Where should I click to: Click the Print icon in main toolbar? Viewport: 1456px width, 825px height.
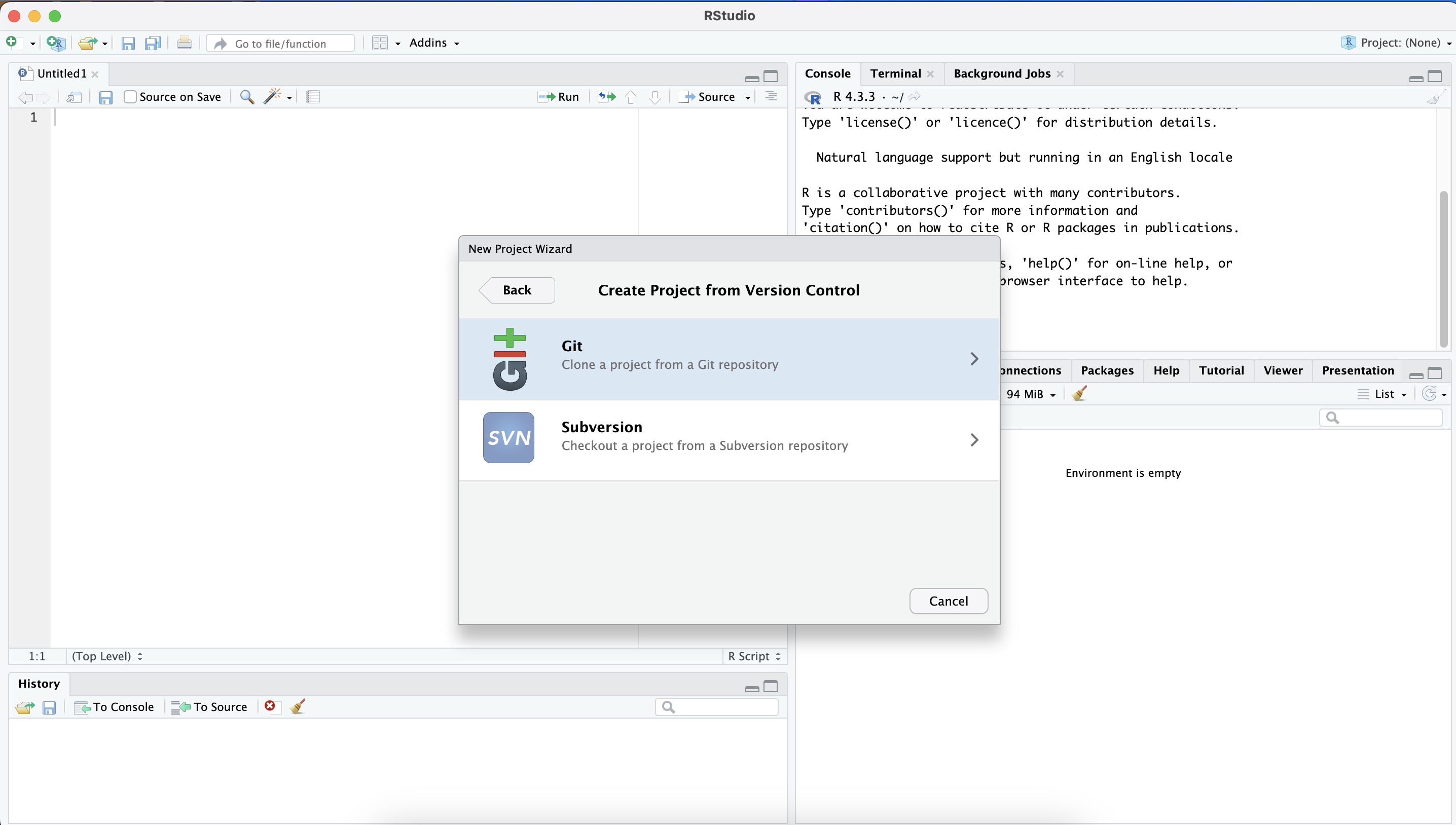coord(184,43)
